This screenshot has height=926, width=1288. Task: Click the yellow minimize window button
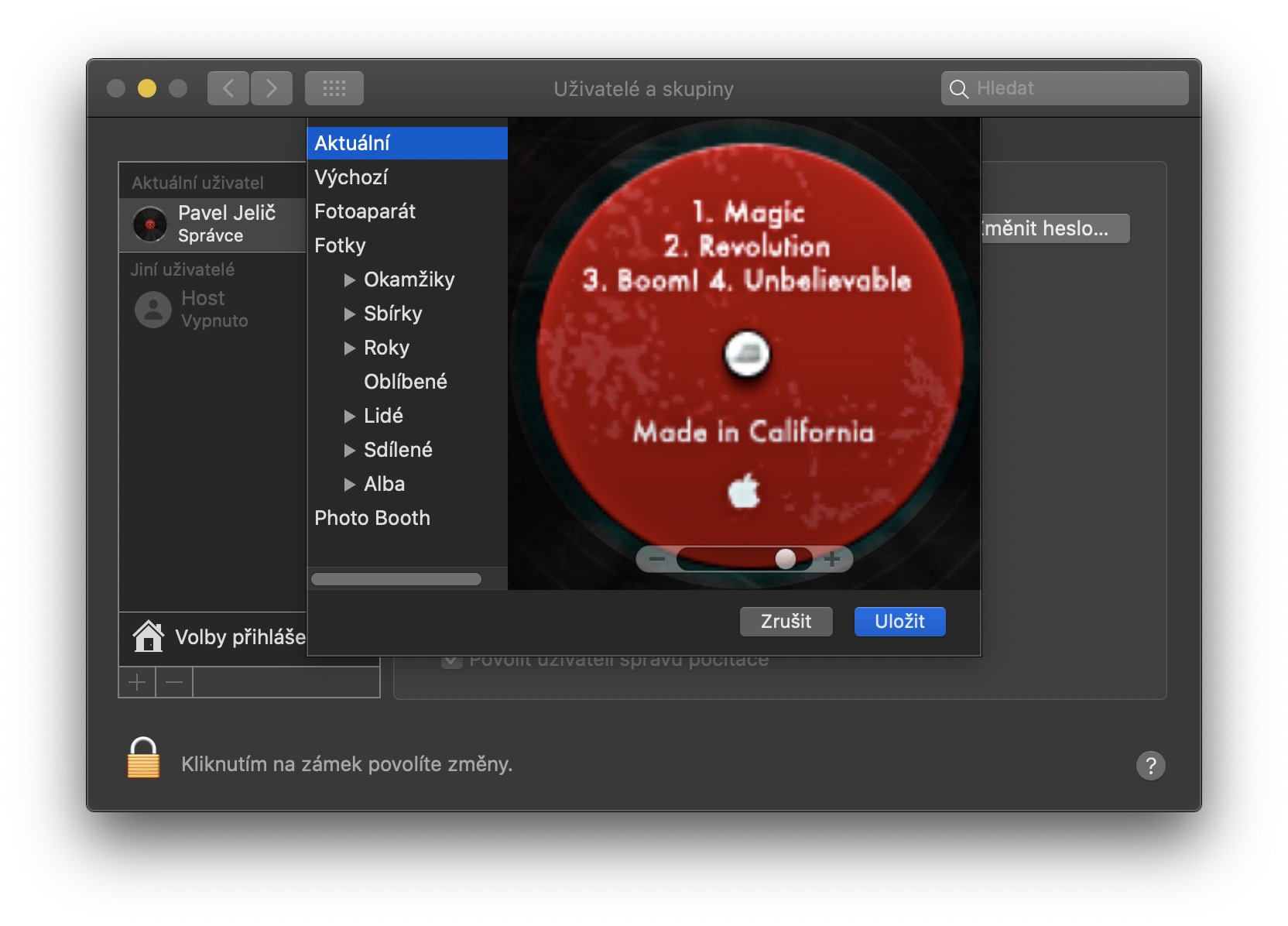coord(147,88)
